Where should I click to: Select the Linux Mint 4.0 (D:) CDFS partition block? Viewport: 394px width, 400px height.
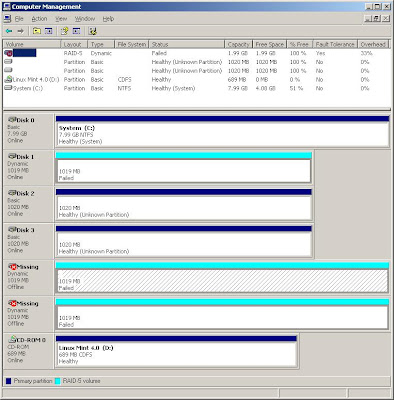pyautogui.click(x=176, y=351)
